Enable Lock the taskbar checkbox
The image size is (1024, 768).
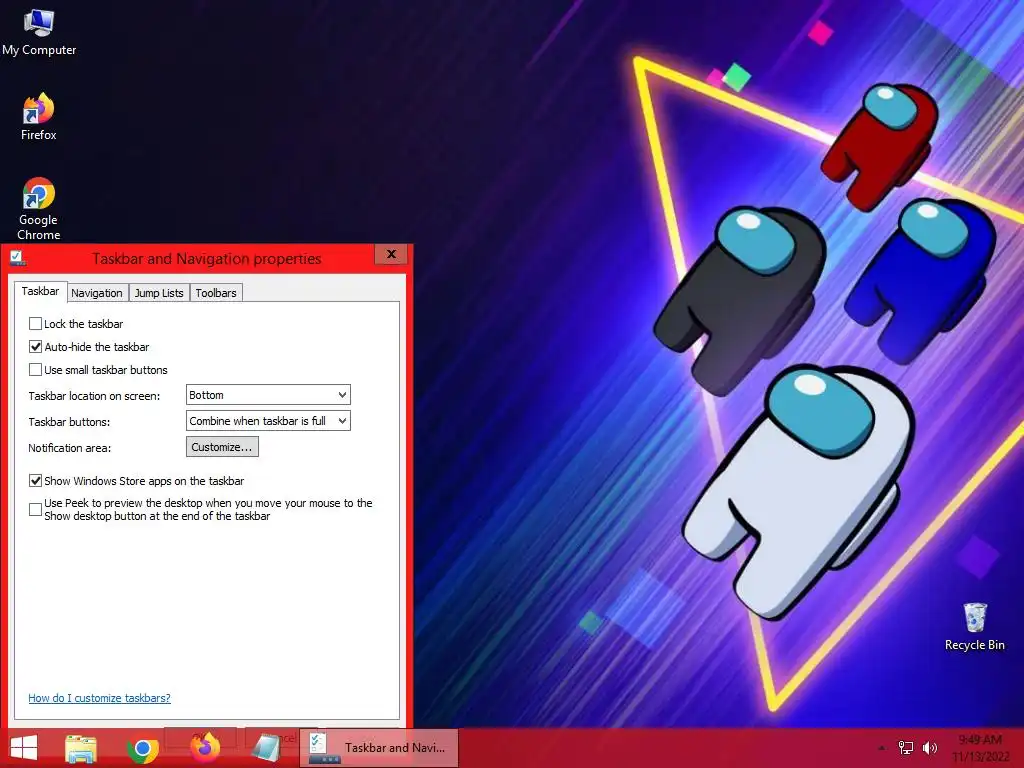click(x=36, y=324)
